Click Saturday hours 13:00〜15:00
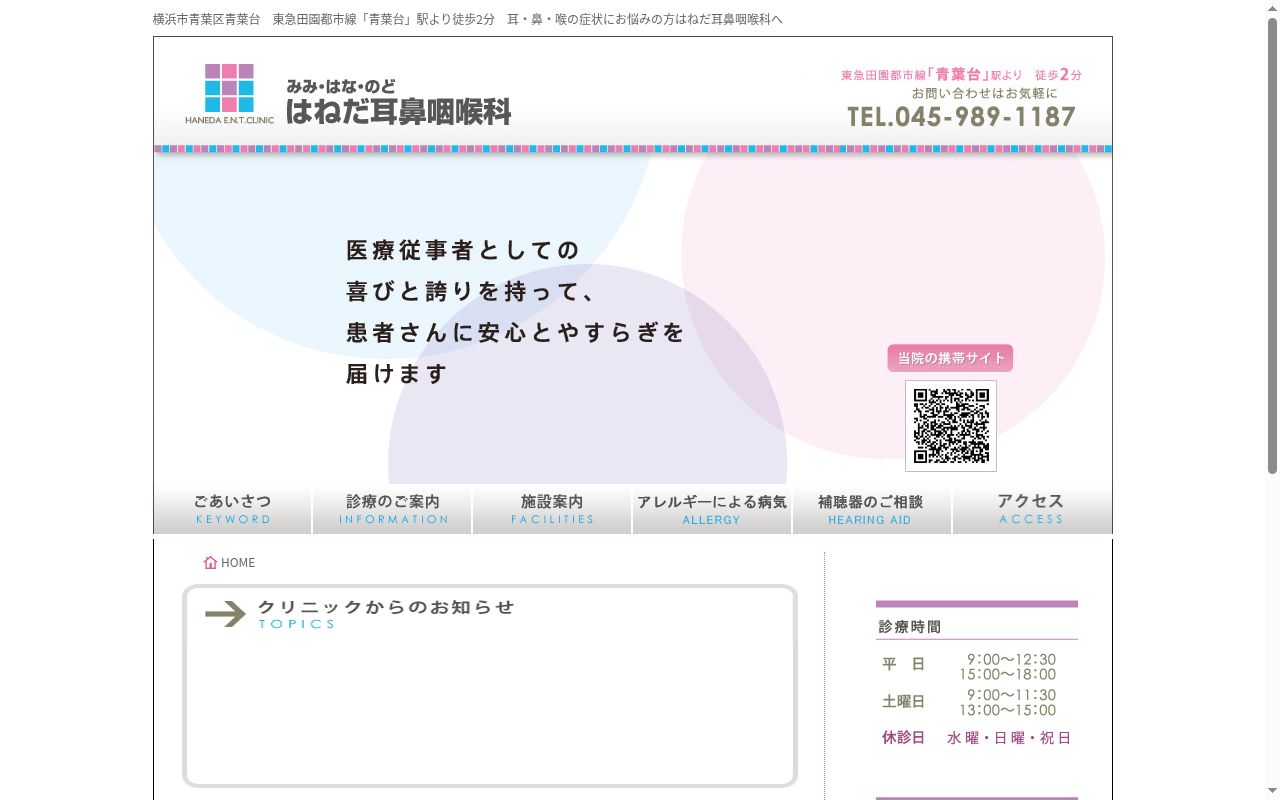 [1008, 710]
